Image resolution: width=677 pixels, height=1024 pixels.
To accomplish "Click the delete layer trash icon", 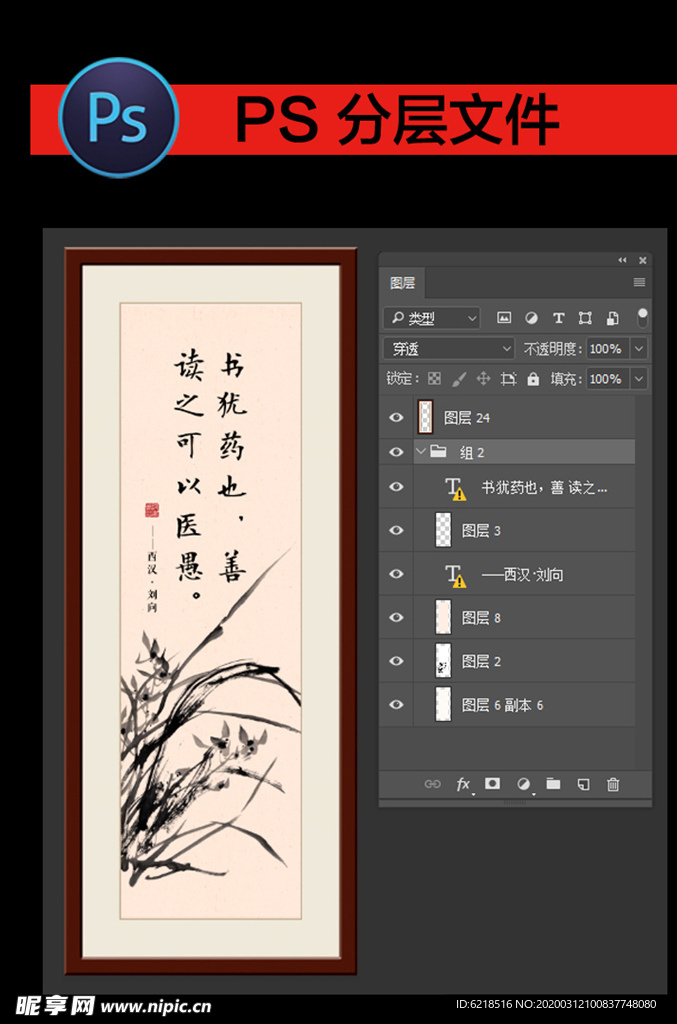I will click(x=613, y=784).
